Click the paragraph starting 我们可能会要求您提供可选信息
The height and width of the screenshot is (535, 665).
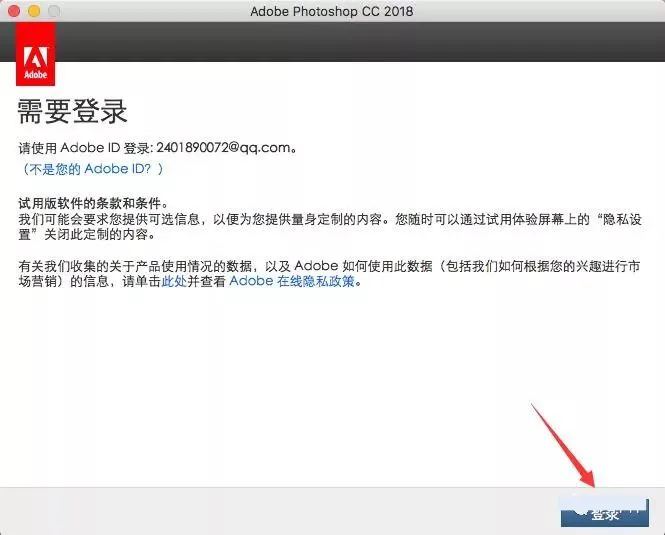pyautogui.click(x=330, y=227)
